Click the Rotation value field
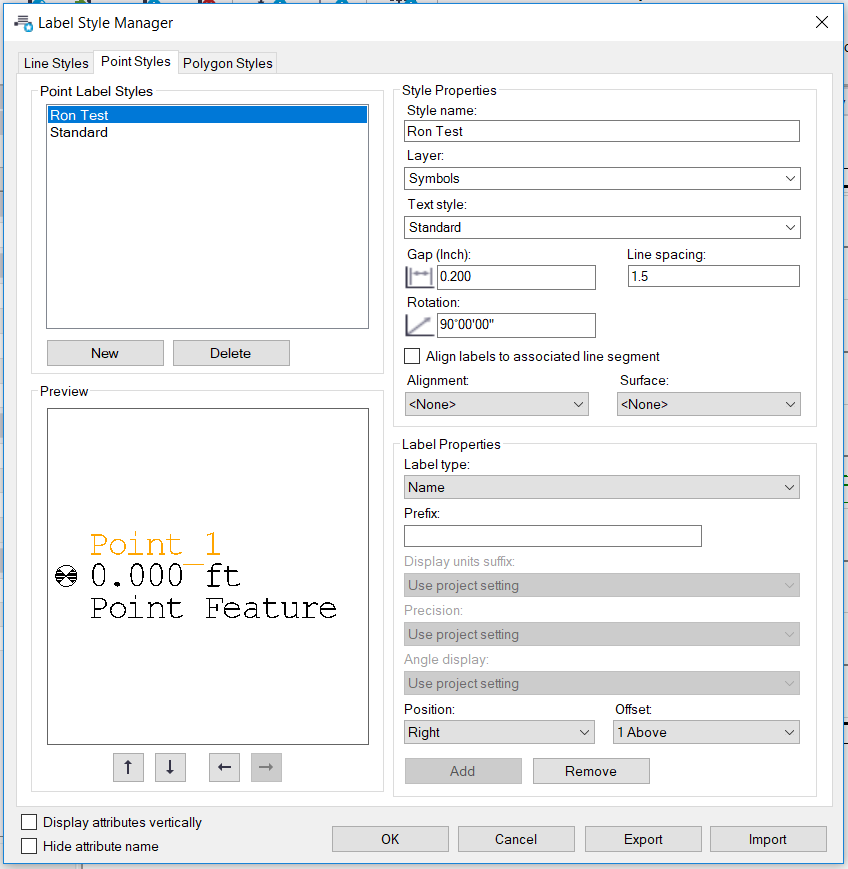 pos(517,325)
